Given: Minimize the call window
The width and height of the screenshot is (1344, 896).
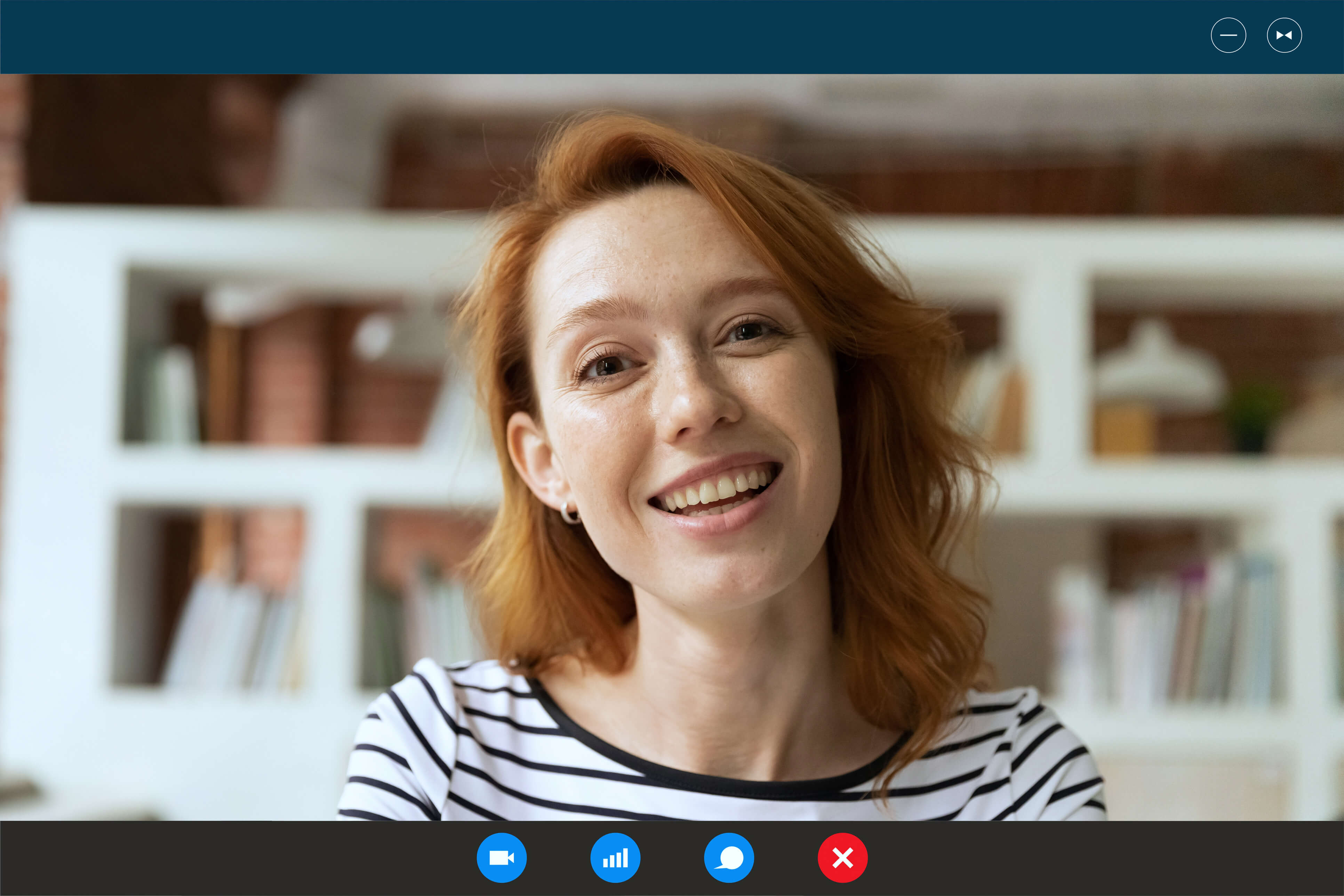Looking at the screenshot, I should click(x=1228, y=35).
